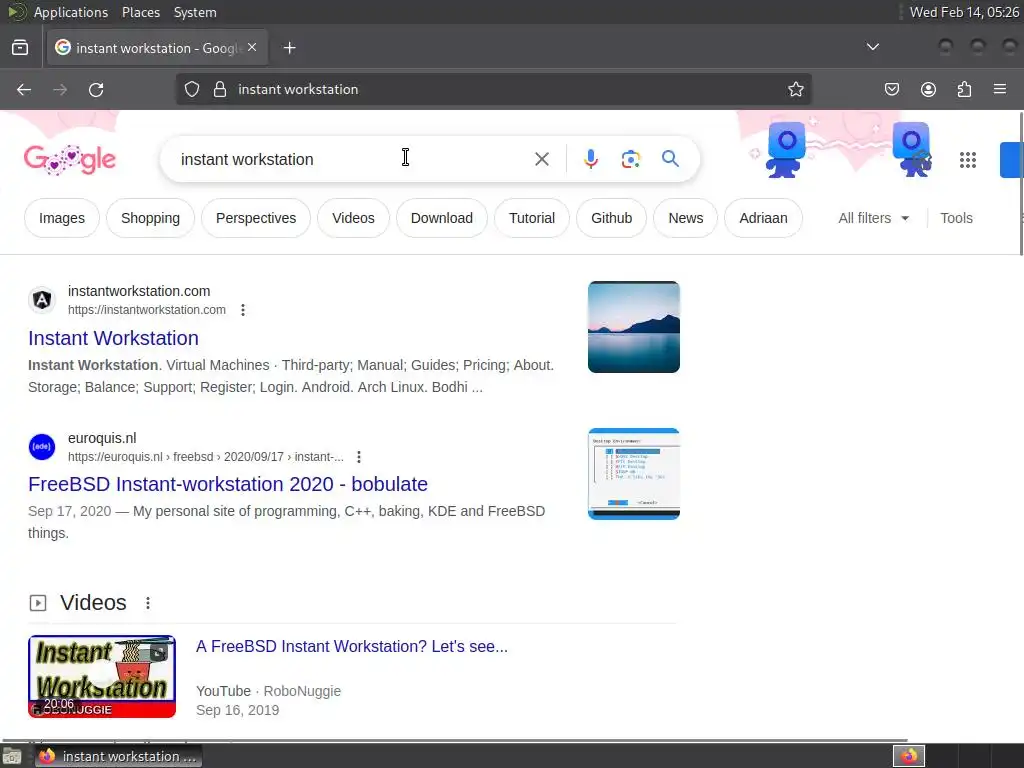The height and width of the screenshot is (768, 1024).
Task: Click the show desktop icon in taskbar
Action: tap(12, 757)
